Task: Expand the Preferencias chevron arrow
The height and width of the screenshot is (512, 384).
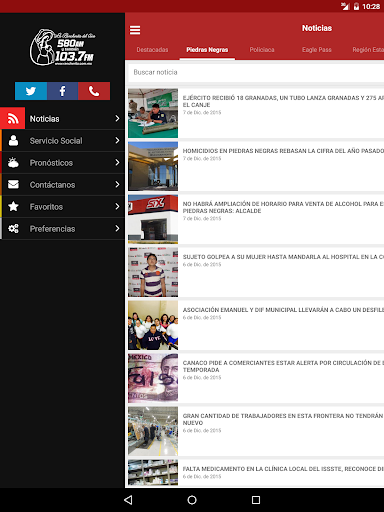Action: [x=117, y=228]
